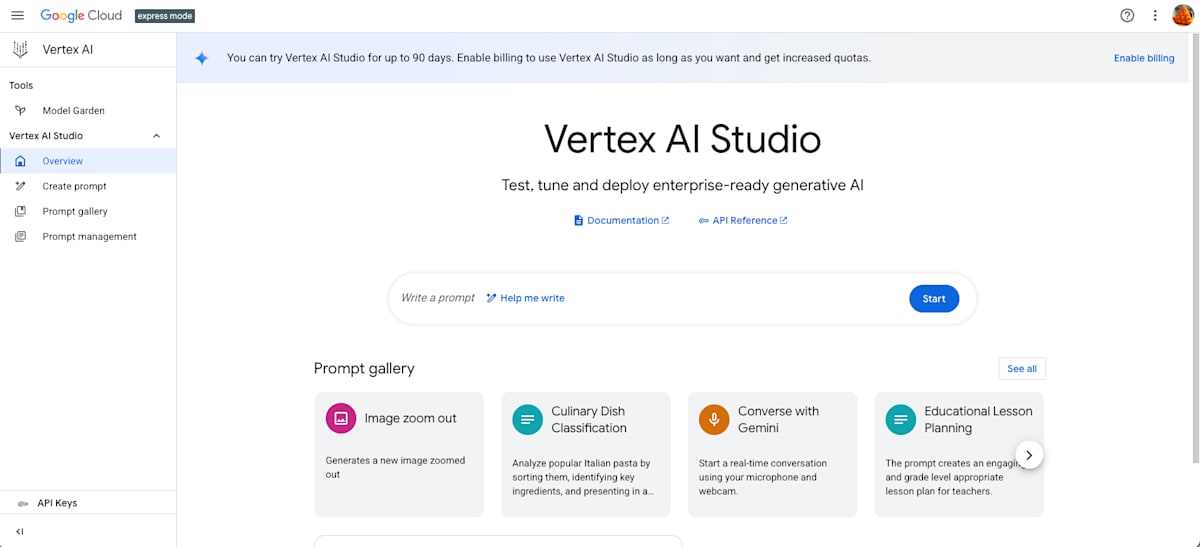
Task: Open Prompt management in sidebar
Action: tap(88, 237)
